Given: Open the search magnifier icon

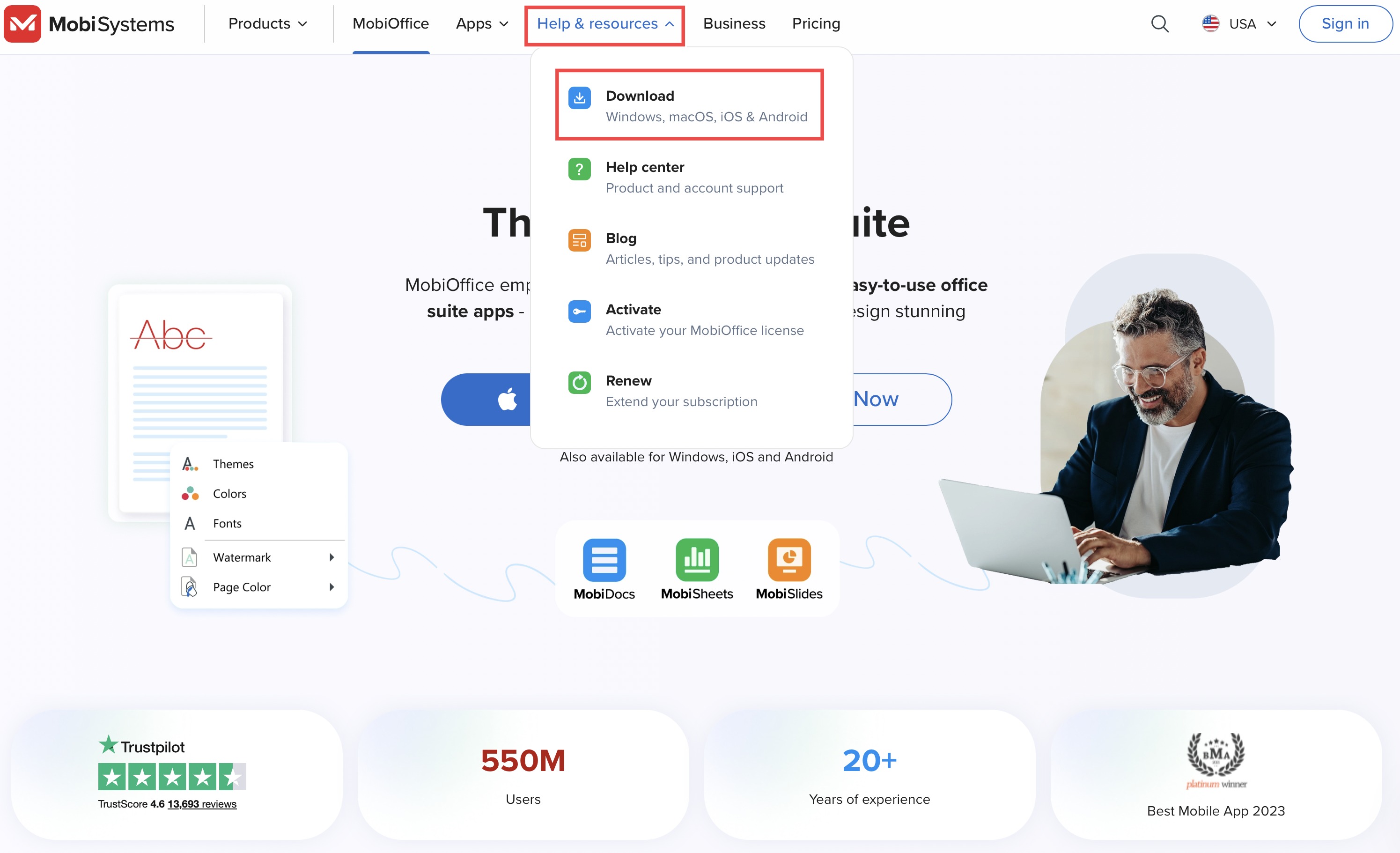Looking at the screenshot, I should [1160, 24].
